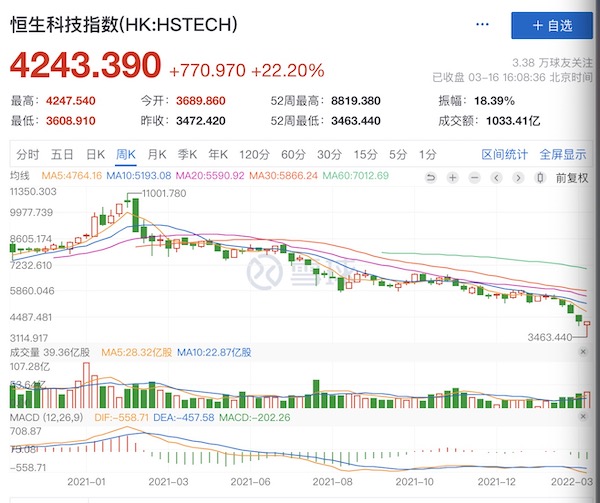Open the three-dot more options menu
This screenshot has height=503, width=600.
tap(482, 24)
